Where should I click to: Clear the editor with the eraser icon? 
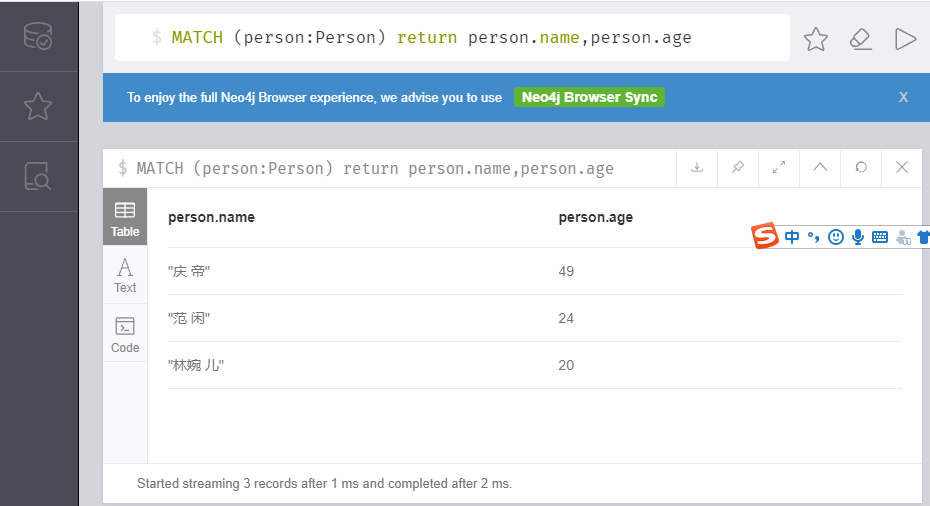(x=860, y=39)
